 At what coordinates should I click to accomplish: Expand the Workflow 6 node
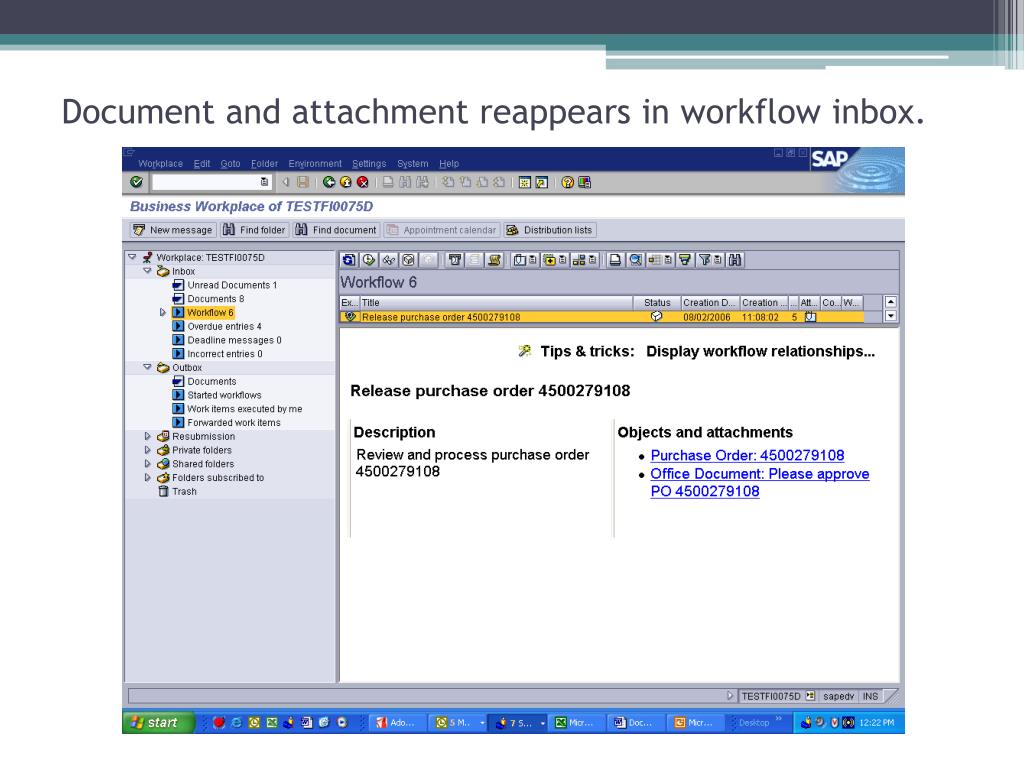[163, 312]
